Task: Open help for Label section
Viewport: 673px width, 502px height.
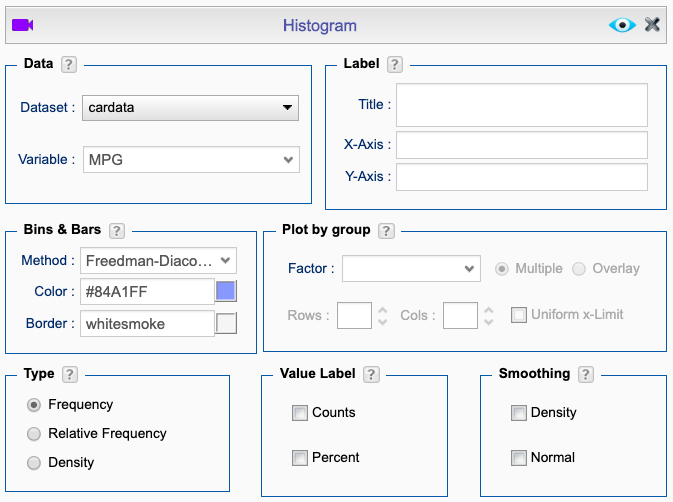Action: pos(394,65)
